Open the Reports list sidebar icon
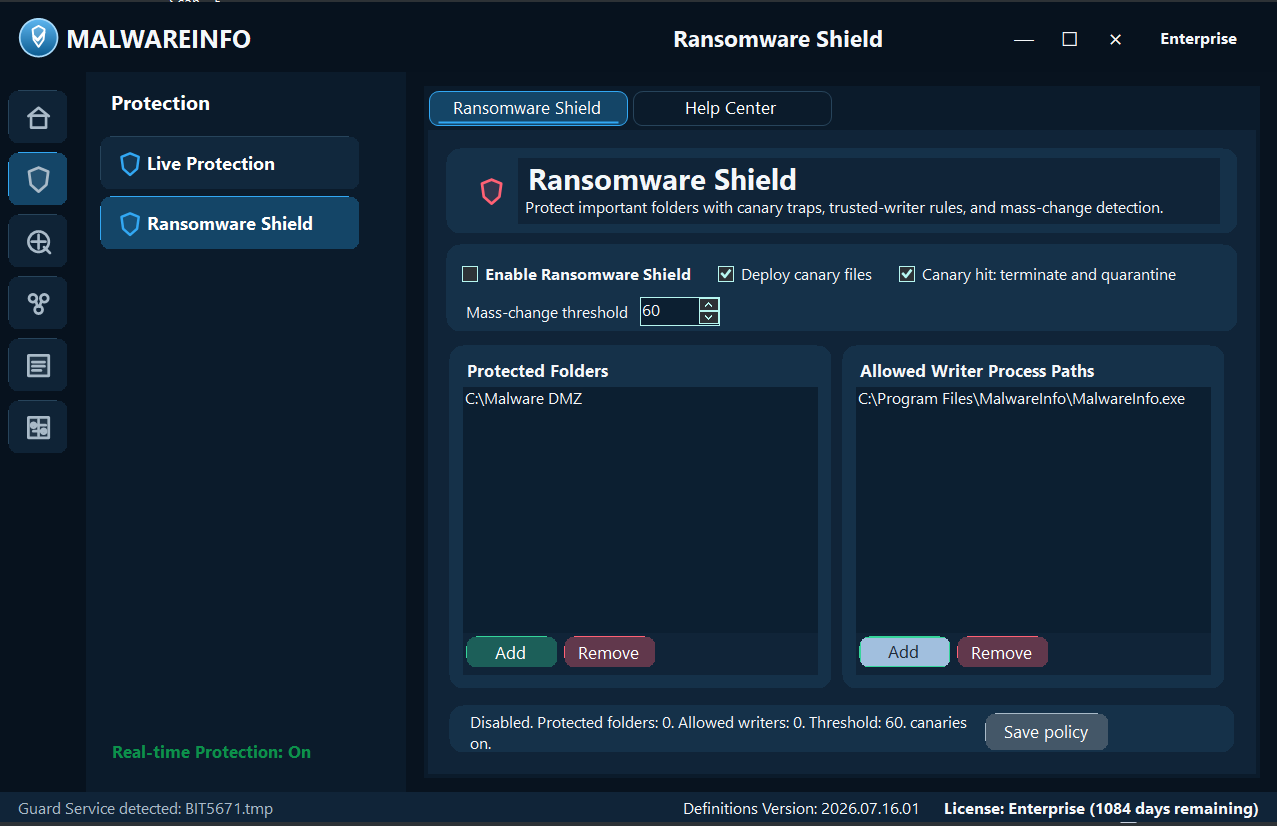The image size is (1277, 826). [38, 366]
